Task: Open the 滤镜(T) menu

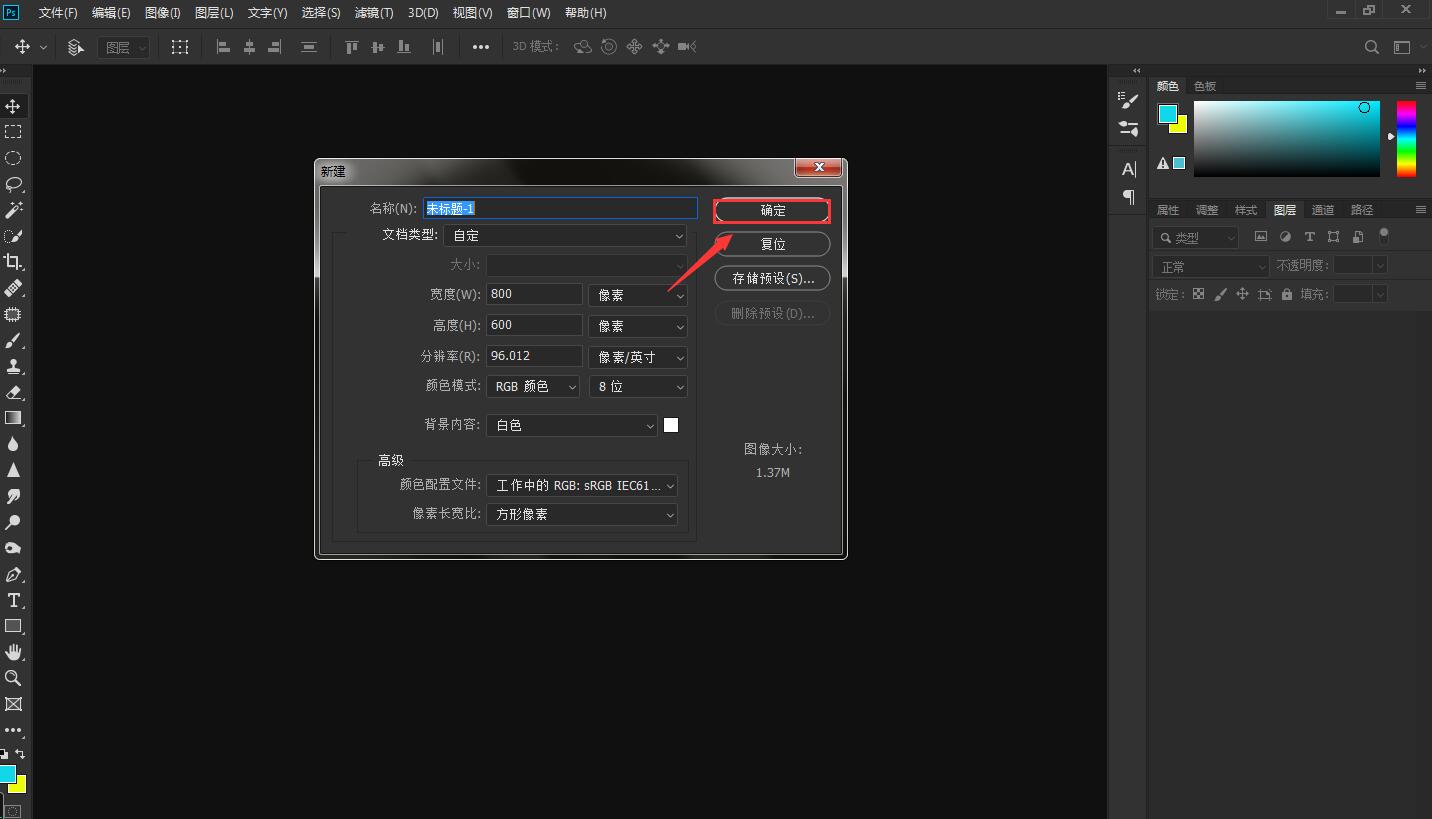Action: pyautogui.click(x=374, y=13)
